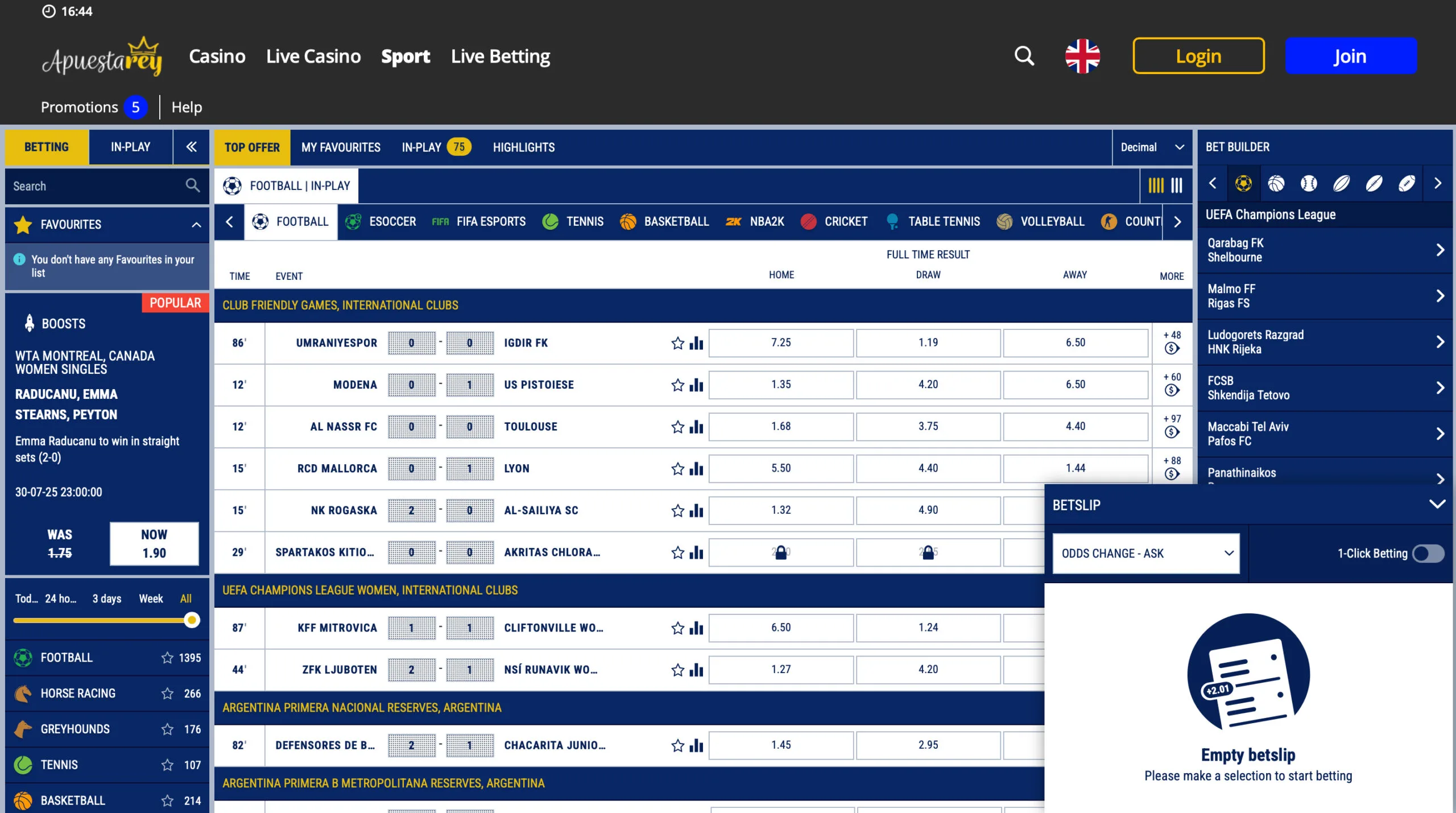Click Greyhounds icon in sidebar
This screenshot has height=813, width=1456.
tap(23, 729)
